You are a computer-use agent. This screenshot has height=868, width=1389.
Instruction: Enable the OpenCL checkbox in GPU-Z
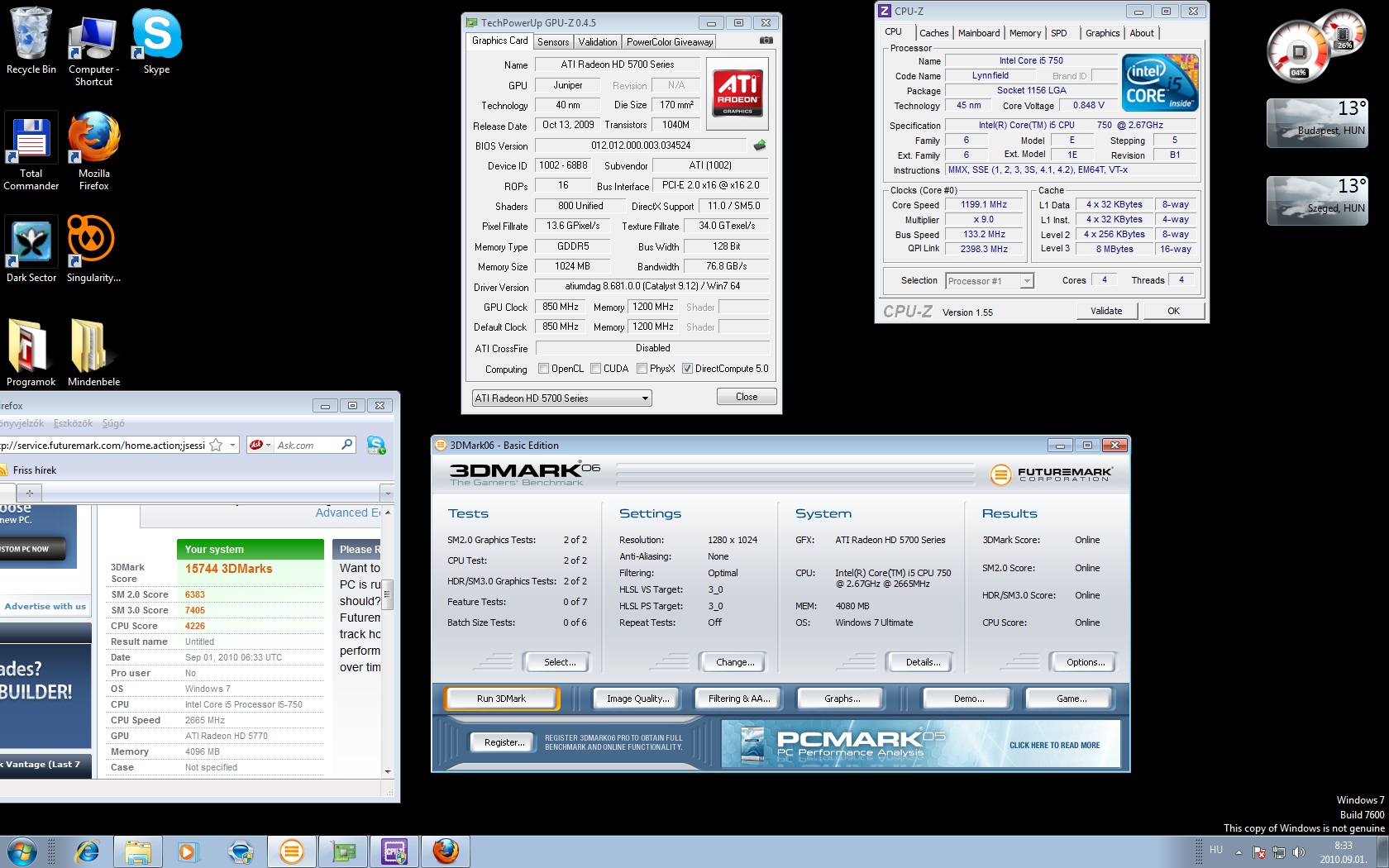[x=543, y=369]
